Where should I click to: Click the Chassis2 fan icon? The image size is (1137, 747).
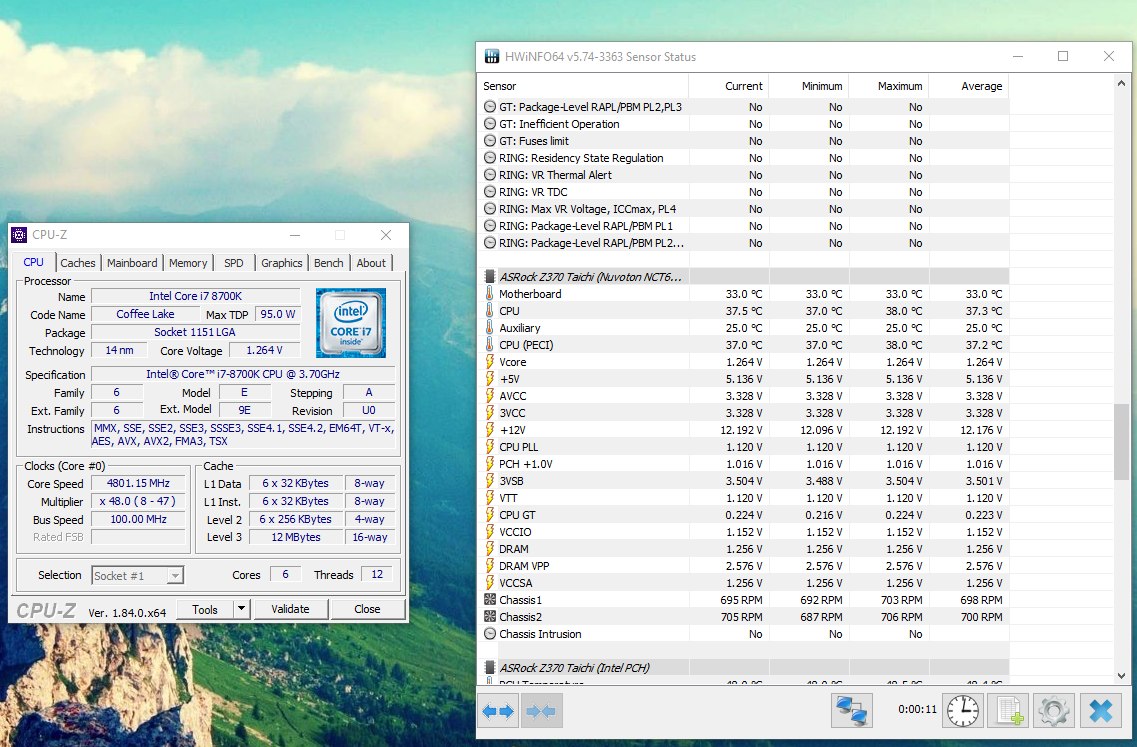(x=489, y=616)
